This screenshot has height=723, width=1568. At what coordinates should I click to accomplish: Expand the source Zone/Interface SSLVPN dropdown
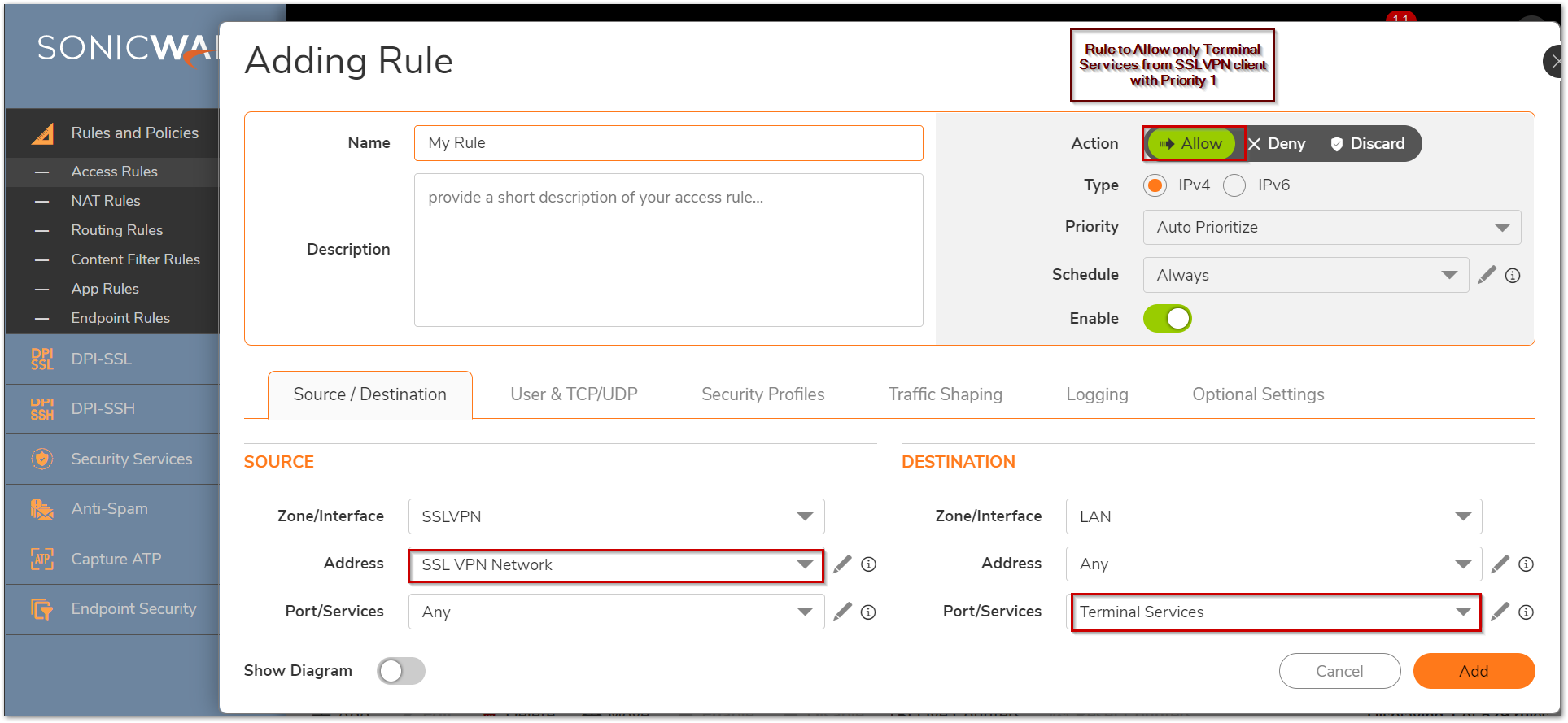click(616, 516)
